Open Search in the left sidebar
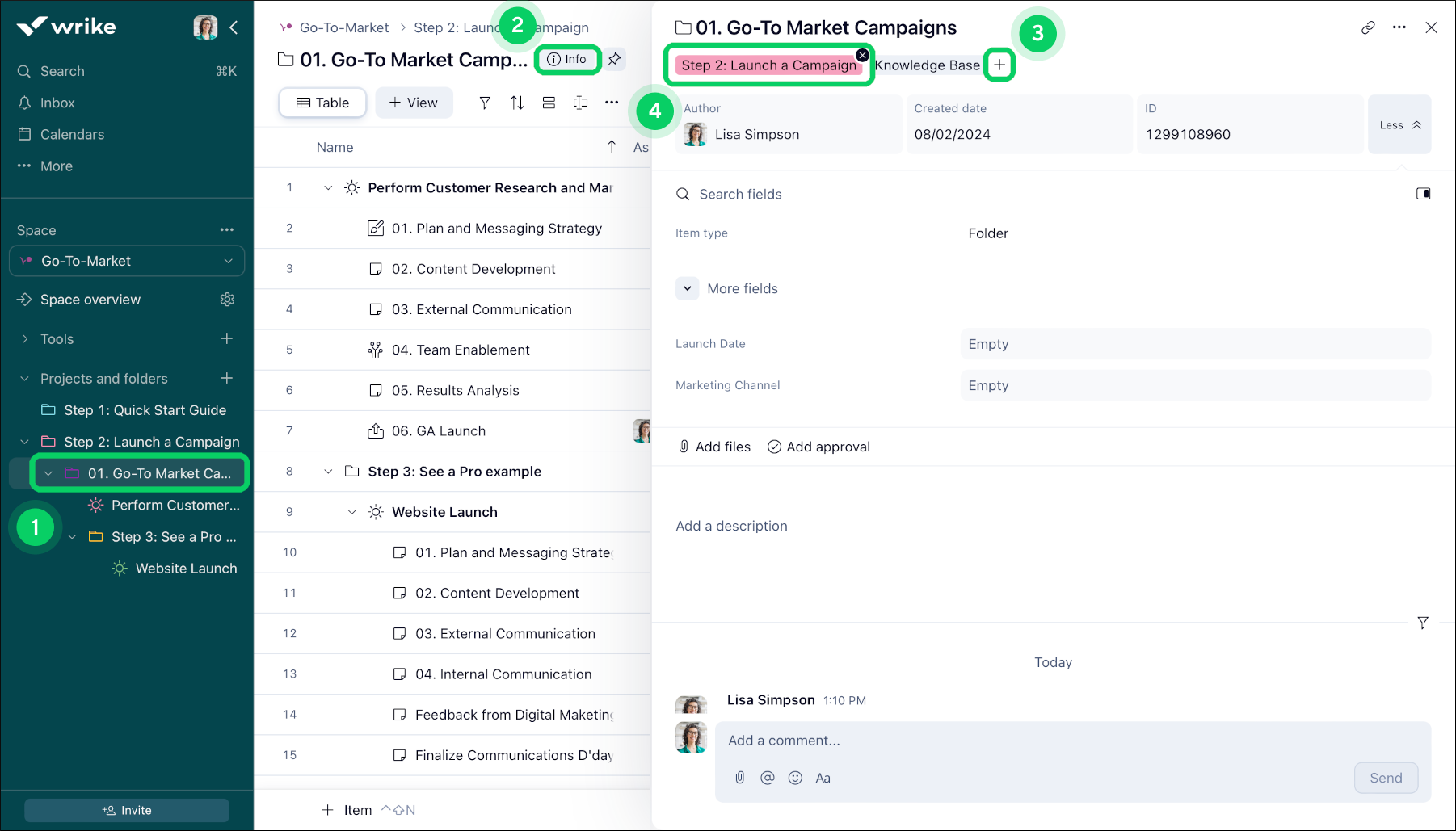Image resolution: width=1456 pixels, height=831 pixels. 62,71
